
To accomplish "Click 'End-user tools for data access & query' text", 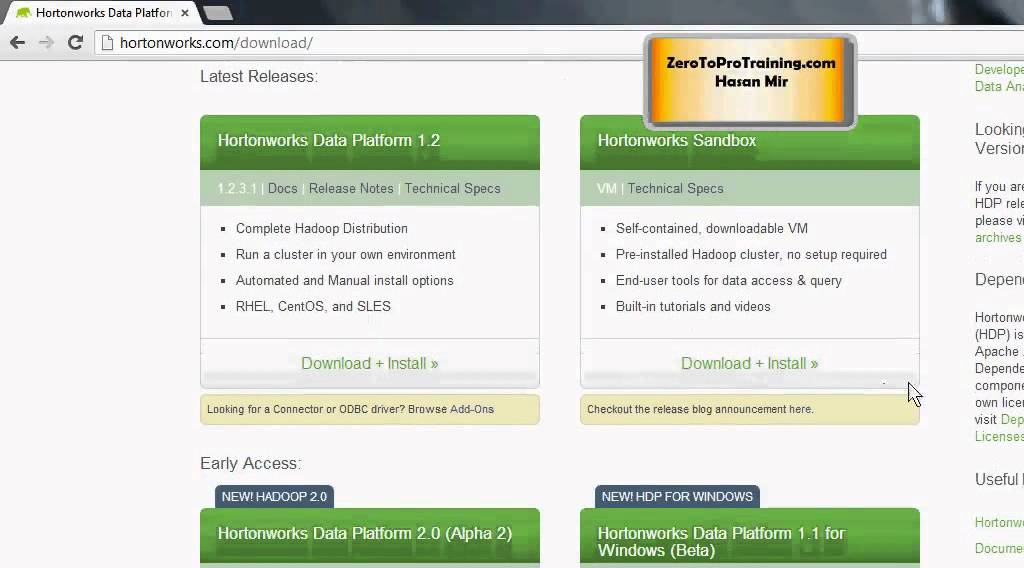I will click(x=729, y=281).
